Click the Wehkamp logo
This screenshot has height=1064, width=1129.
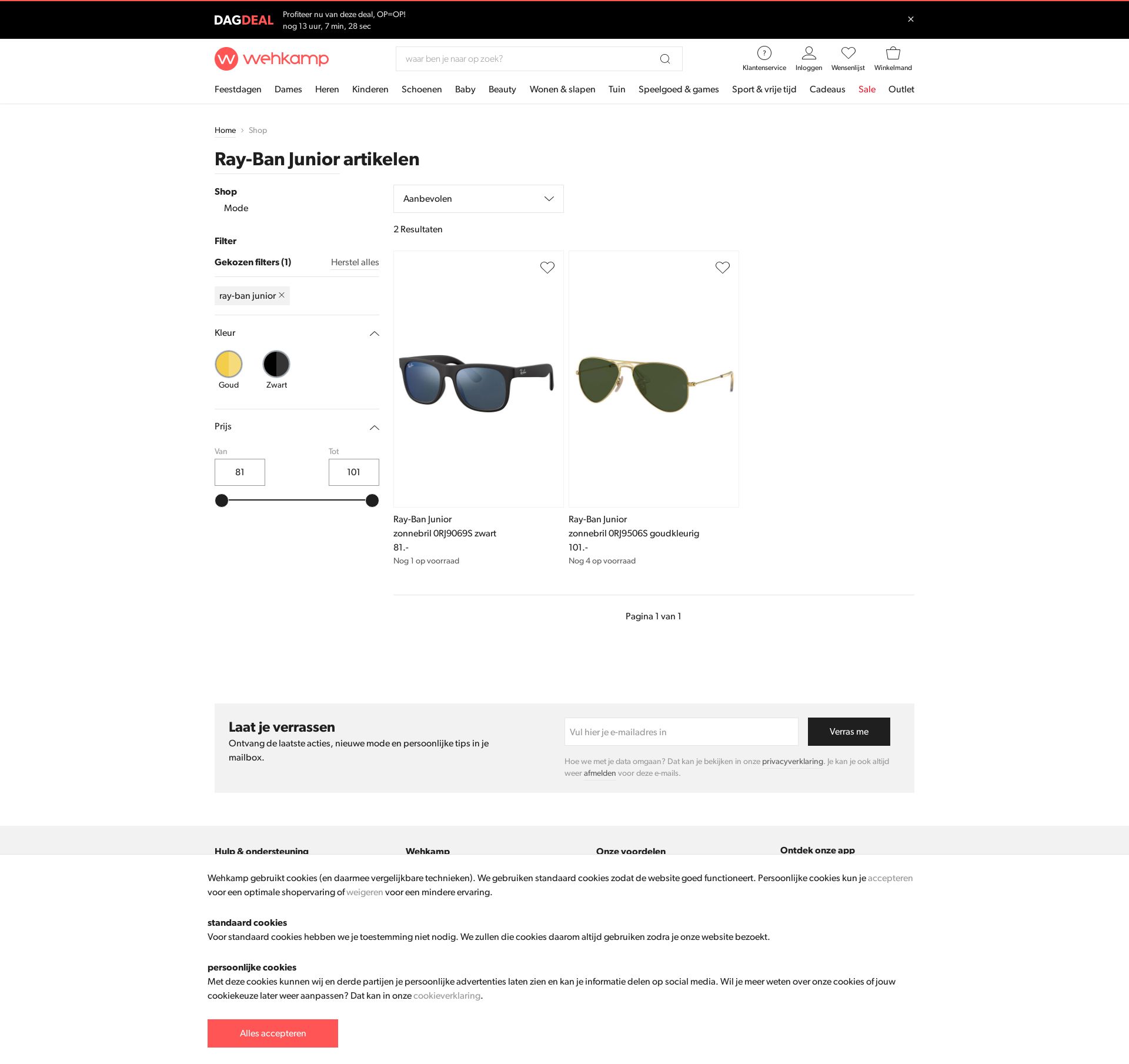pos(272,59)
